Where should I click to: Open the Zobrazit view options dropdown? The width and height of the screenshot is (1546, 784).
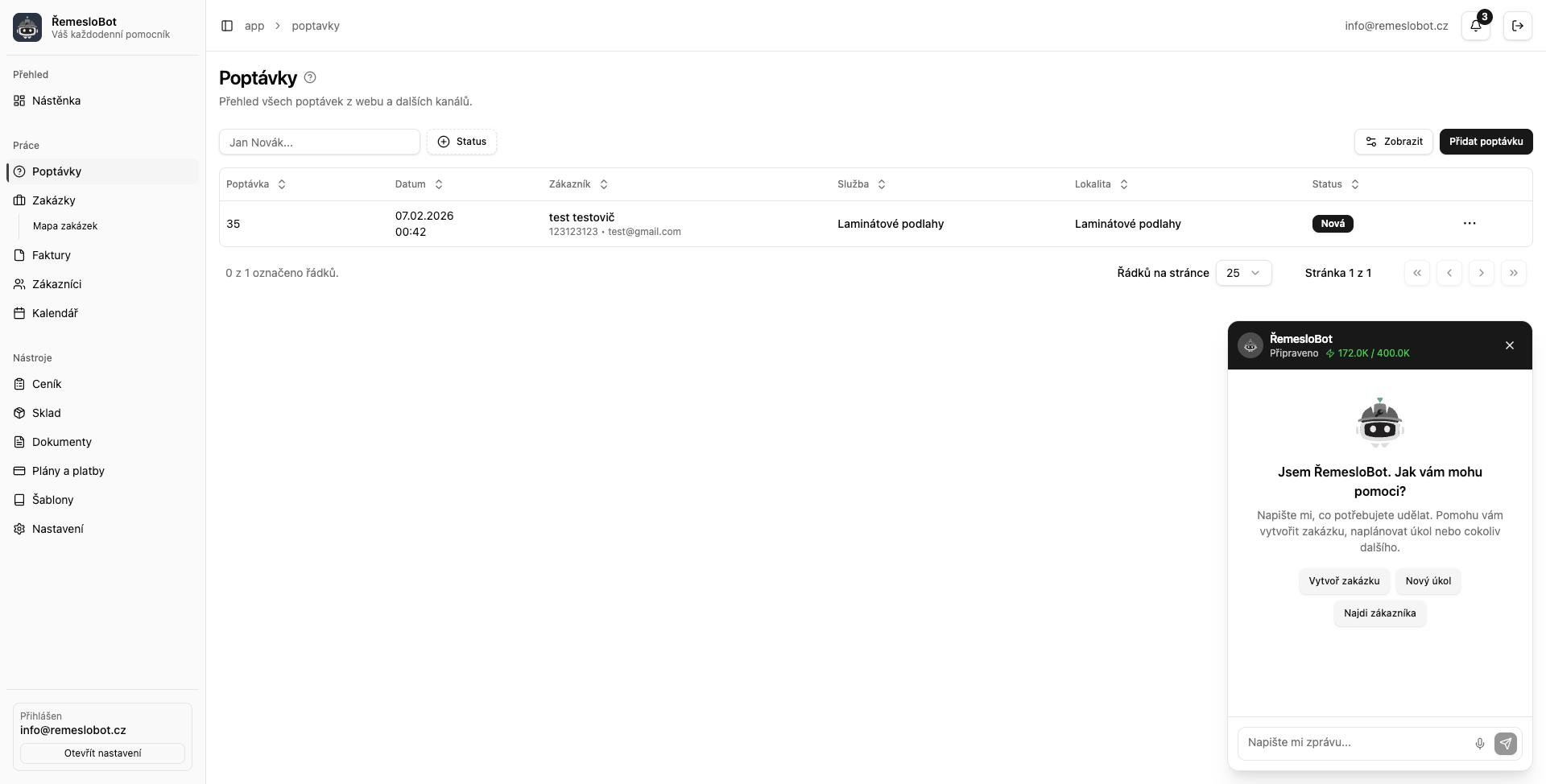1393,142
